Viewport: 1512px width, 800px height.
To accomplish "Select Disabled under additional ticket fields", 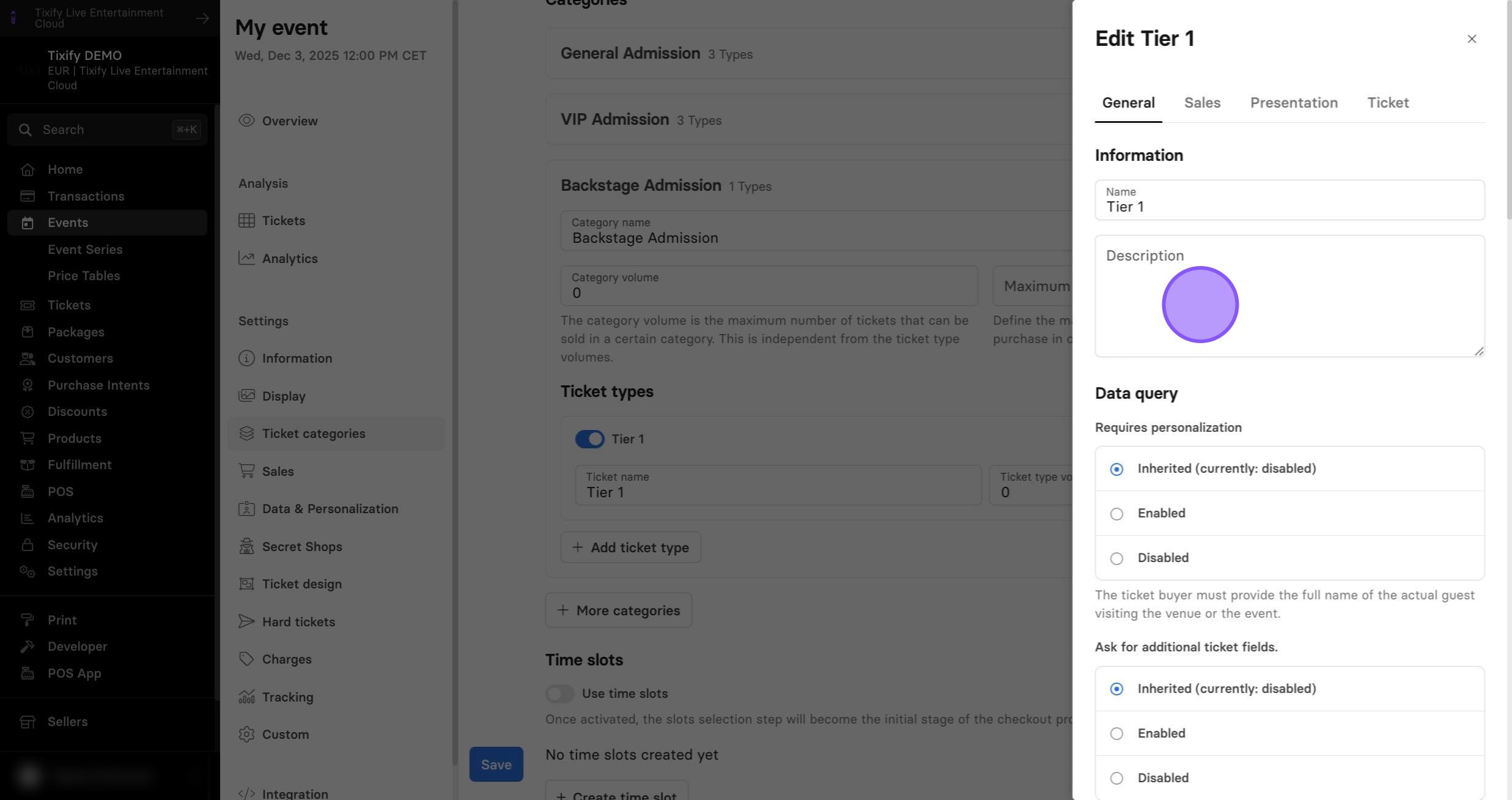I will click(x=1289, y=778).
